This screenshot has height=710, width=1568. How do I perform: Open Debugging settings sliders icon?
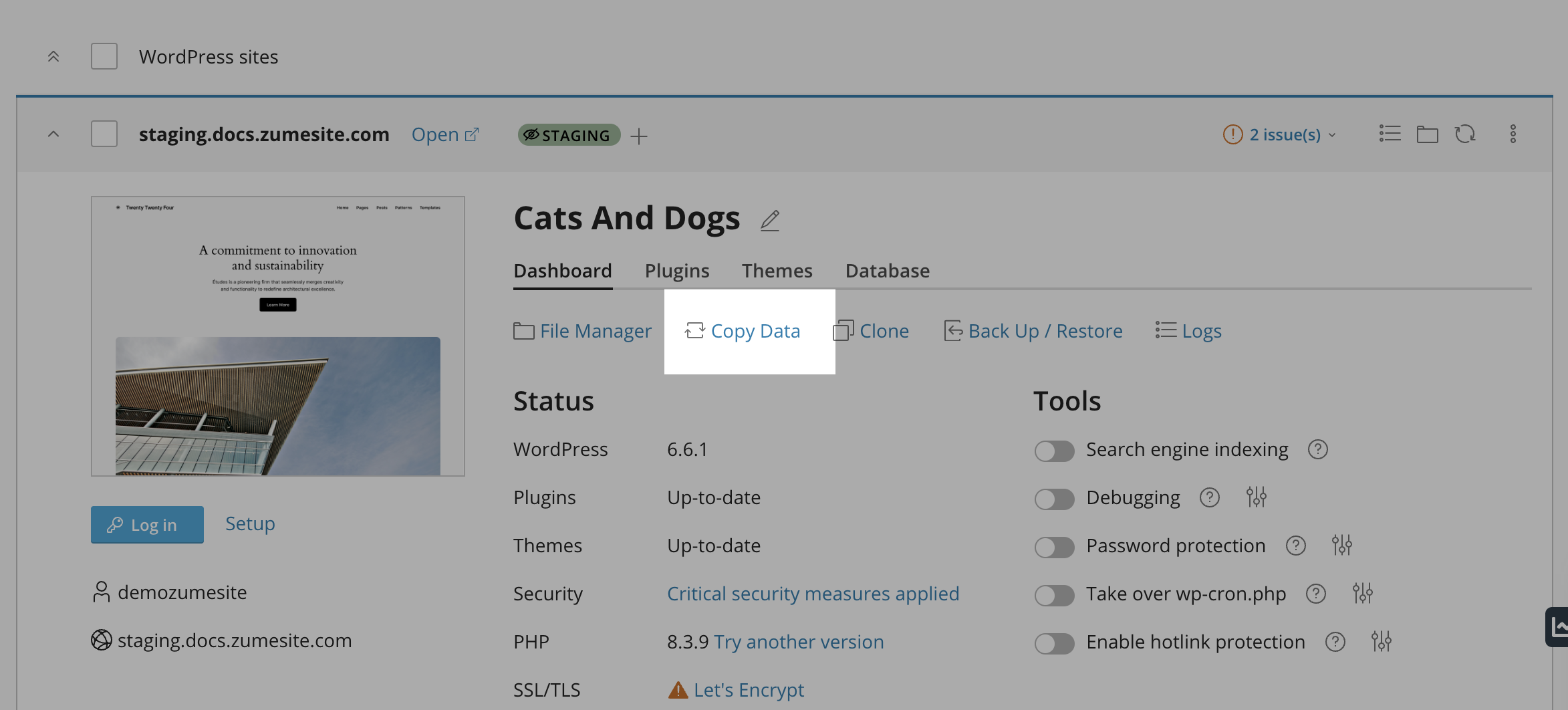1256,497
